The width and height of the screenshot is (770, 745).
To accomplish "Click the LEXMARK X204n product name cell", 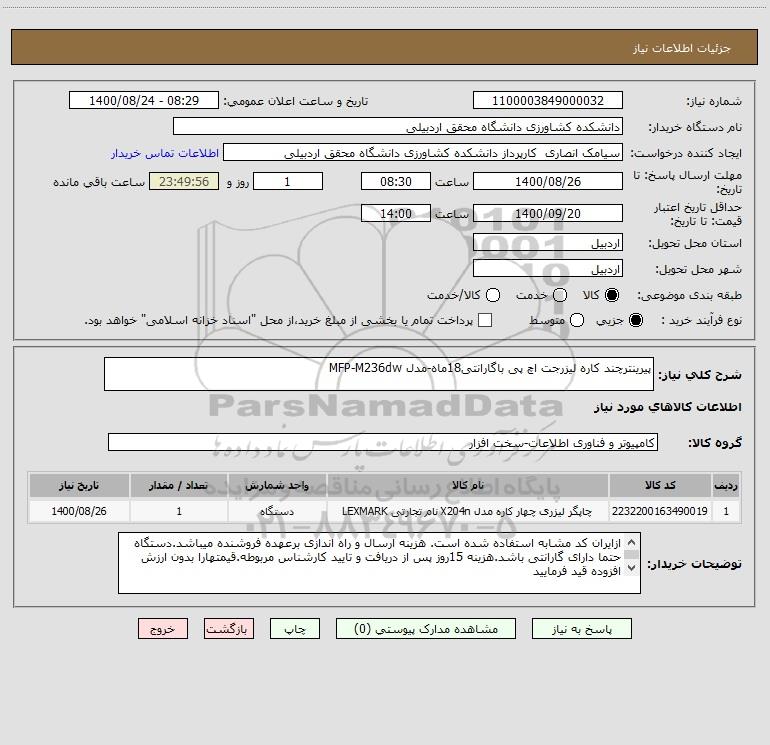I will pyautogui.click(x=468, y=511).
